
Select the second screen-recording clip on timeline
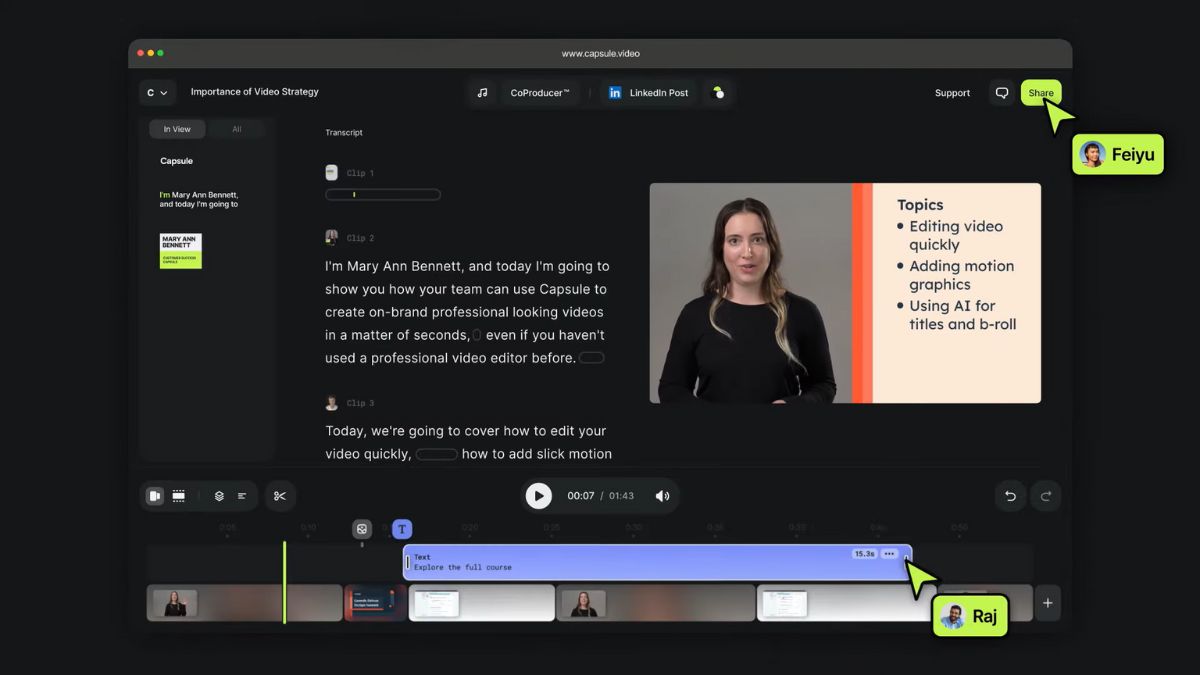coord(845,603)
